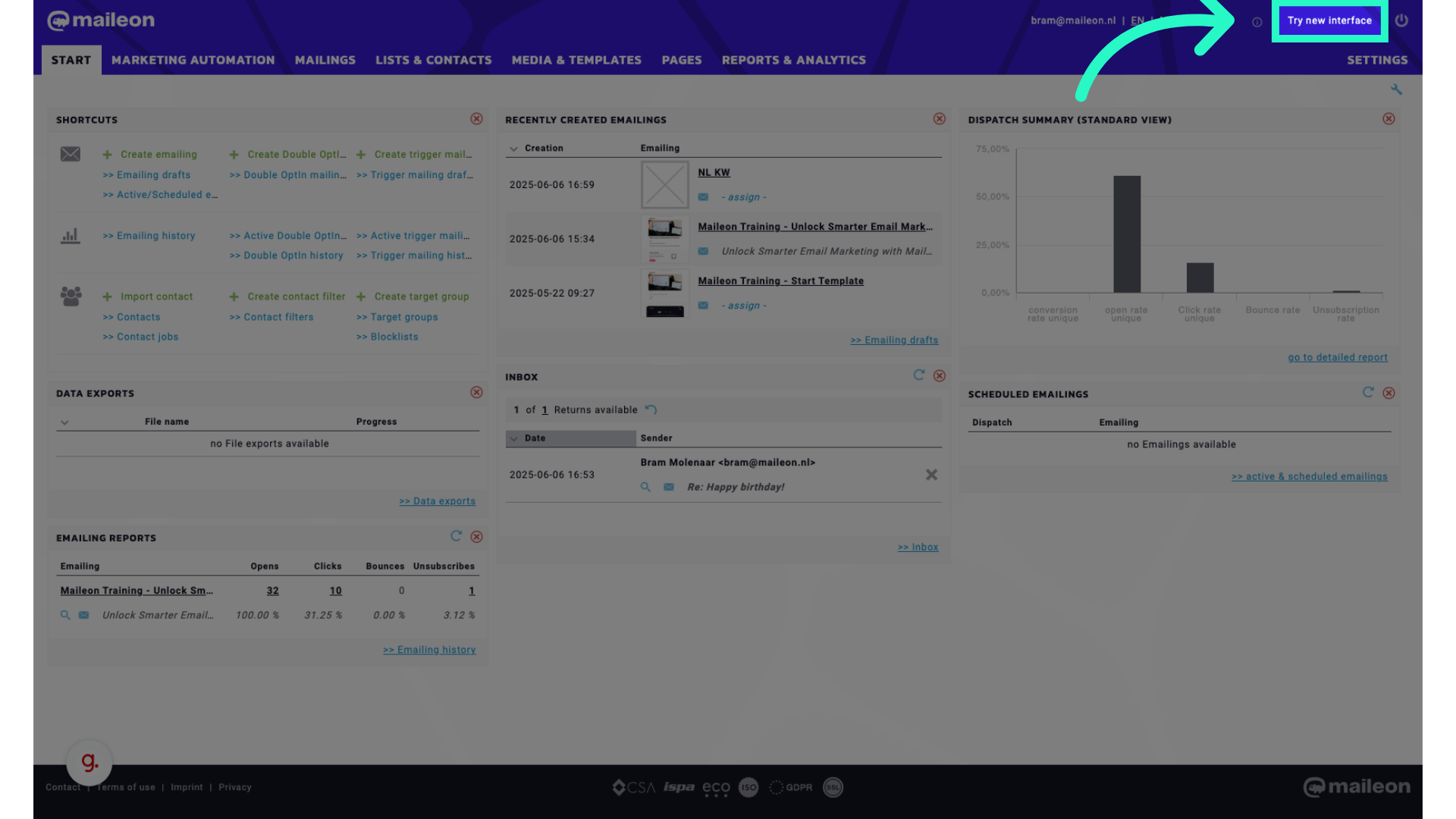Open the Blocklists shortcut
The image size is (1456, 819).
(x=388, y=337)
